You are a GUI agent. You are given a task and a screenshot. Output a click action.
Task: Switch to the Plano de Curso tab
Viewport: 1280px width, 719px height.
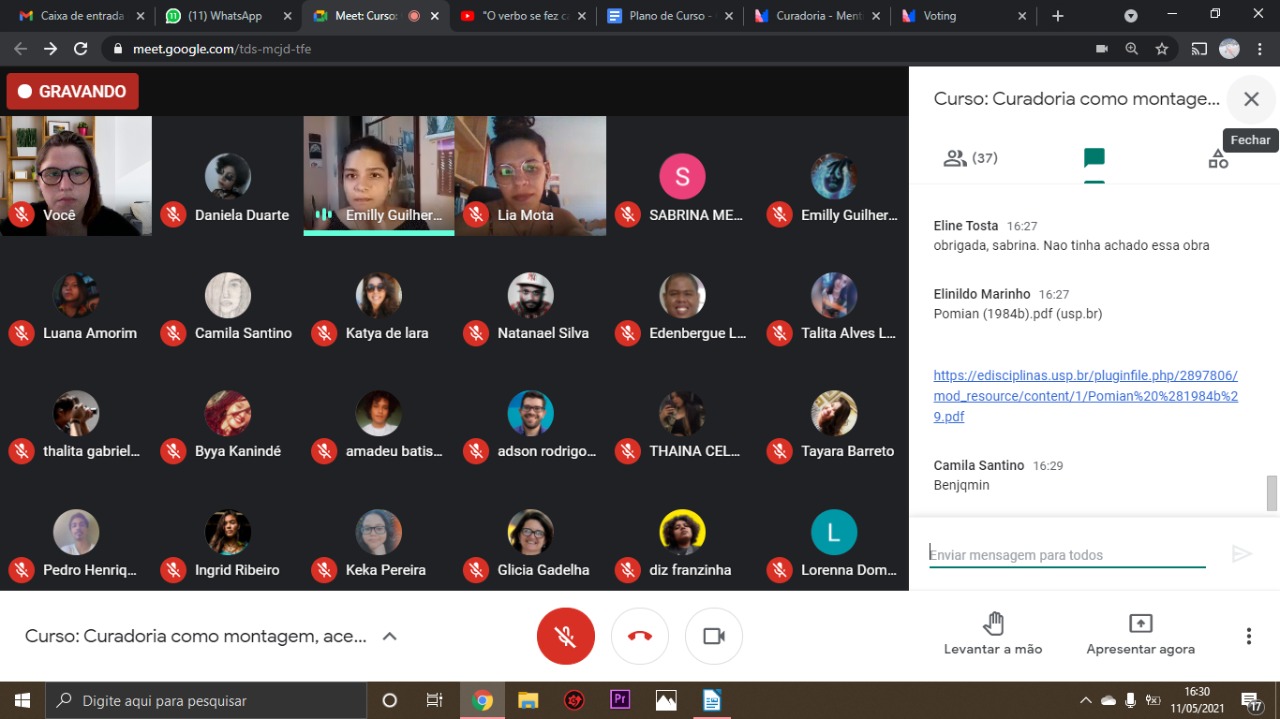[x=670, y=16]
